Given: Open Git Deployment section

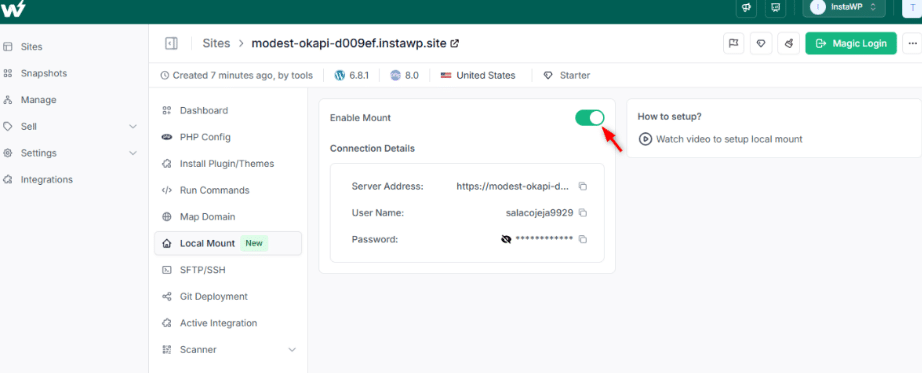Looking at the screenshot, I should click(213, 297).
